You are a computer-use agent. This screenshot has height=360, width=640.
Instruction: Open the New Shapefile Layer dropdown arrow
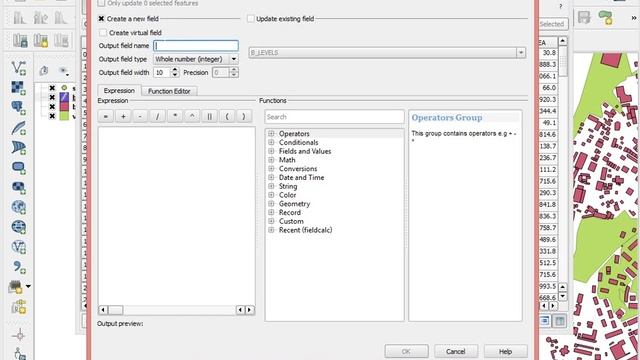(28, 287)
